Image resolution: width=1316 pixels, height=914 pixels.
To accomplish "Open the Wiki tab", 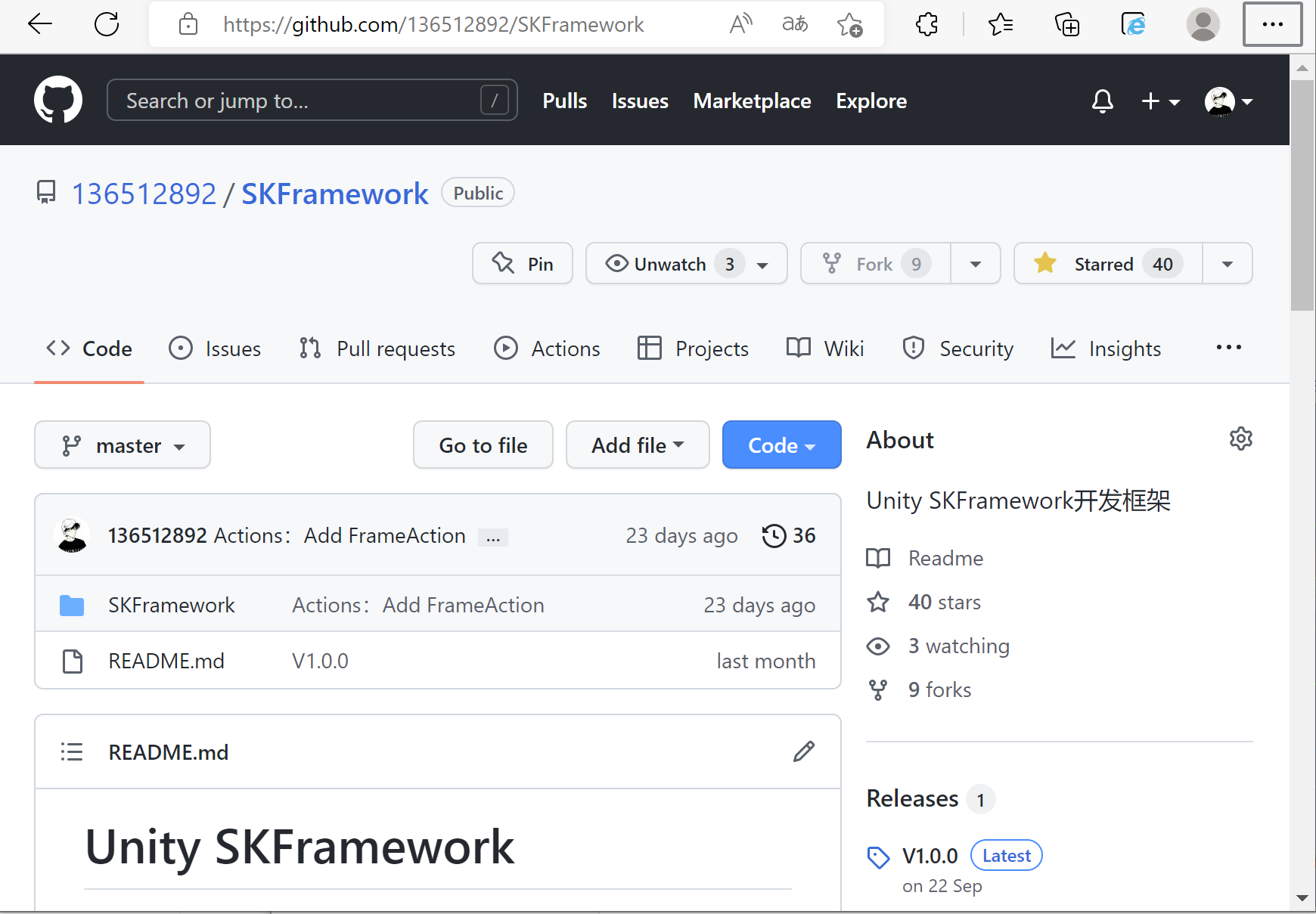I will click(x=825, y=349).
